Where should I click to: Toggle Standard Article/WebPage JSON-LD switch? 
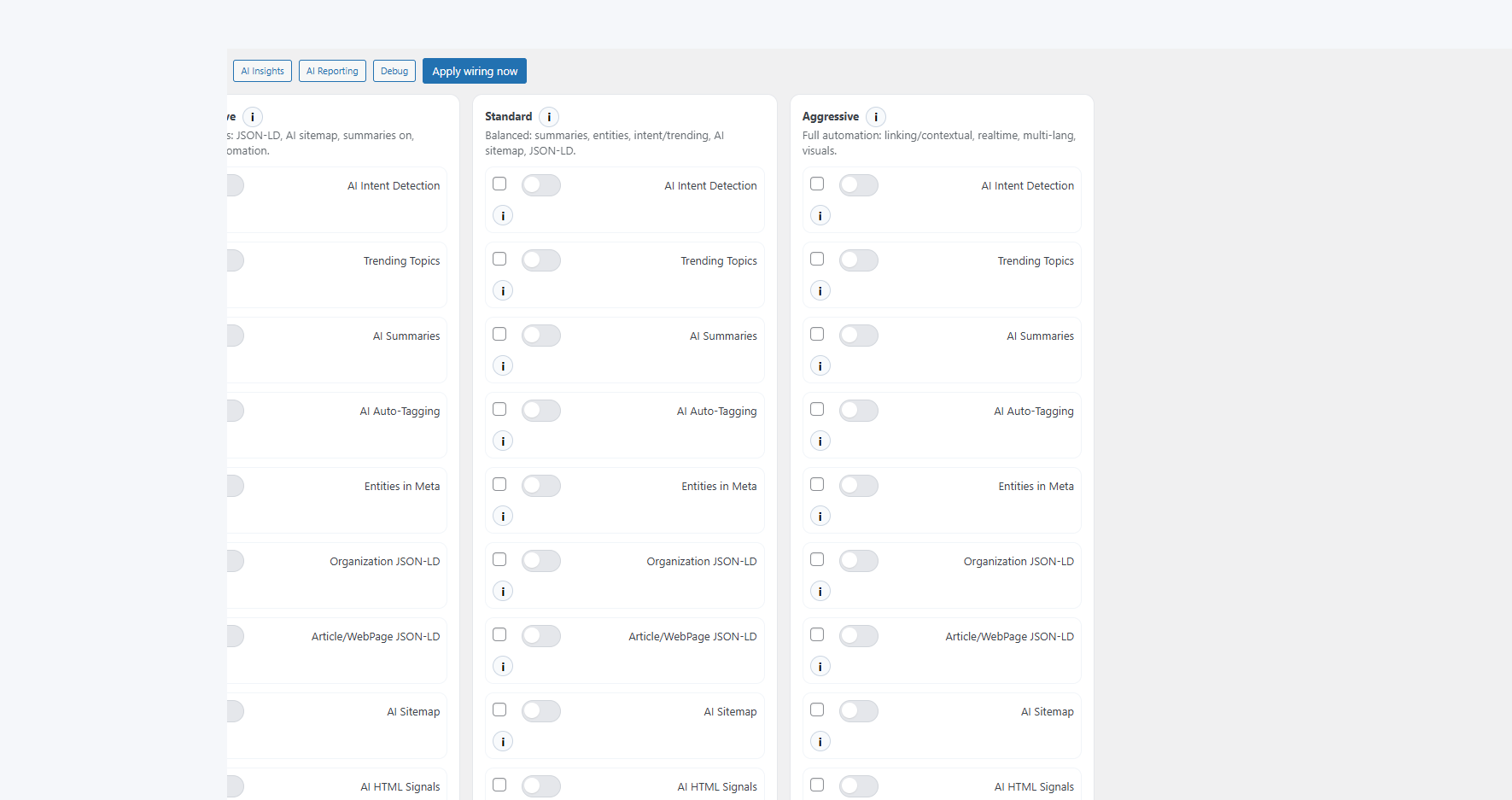[x=541, y=636]
